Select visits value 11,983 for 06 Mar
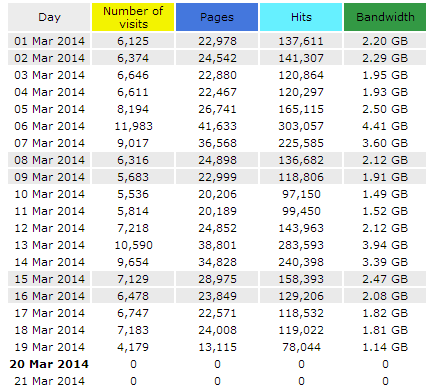Screen dimensions: 428x387 pyautogui.click(x=133, y=126)
